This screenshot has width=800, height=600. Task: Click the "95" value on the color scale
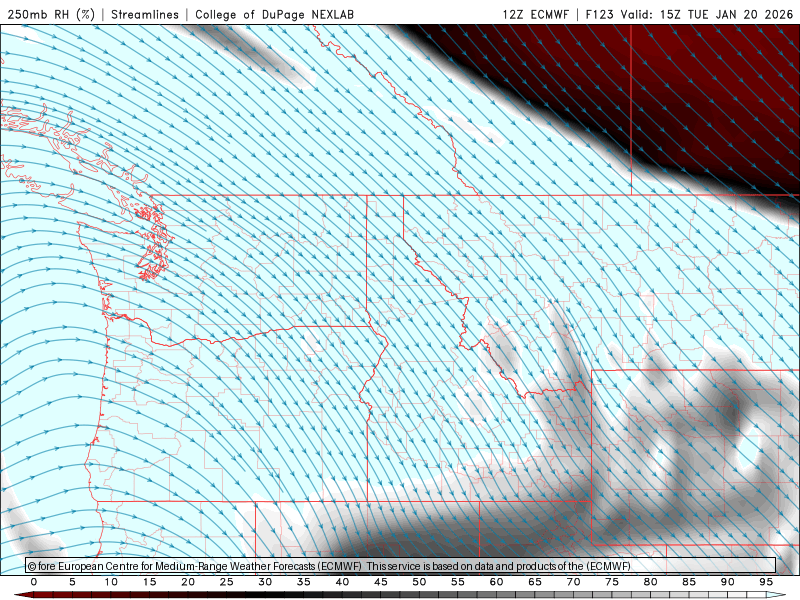pyautogui.click(x=766, y=582)
